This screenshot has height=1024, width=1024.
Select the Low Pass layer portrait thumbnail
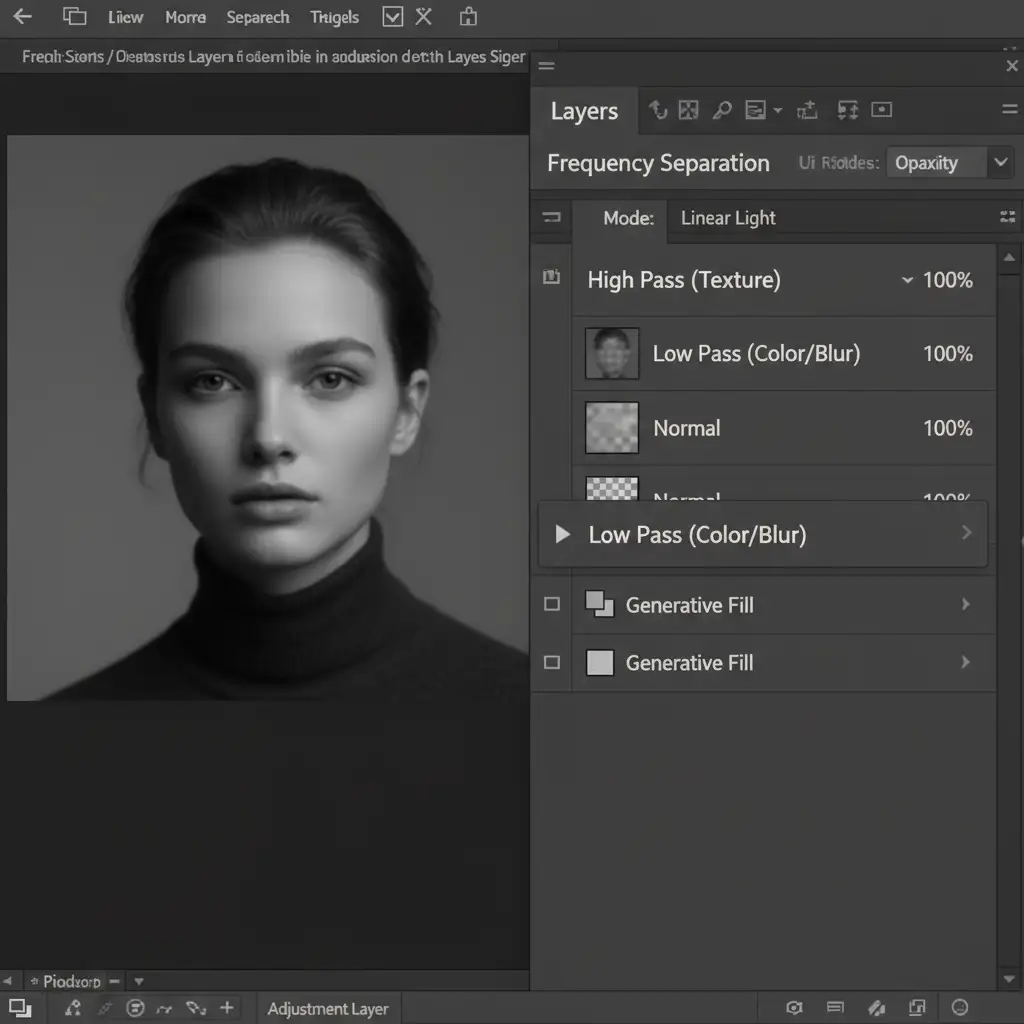pyautogui.click(x=611, y=353)
